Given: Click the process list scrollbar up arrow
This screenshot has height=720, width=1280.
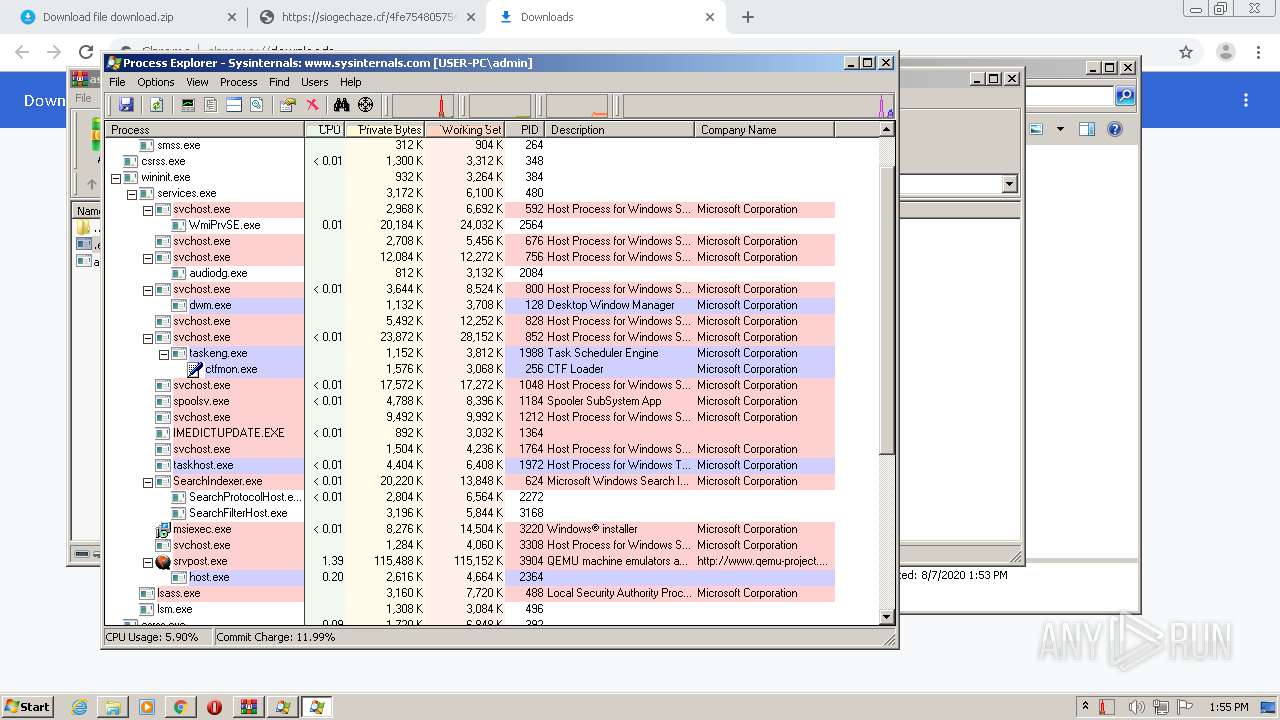Looking at the screenshot, I should 887,129.
